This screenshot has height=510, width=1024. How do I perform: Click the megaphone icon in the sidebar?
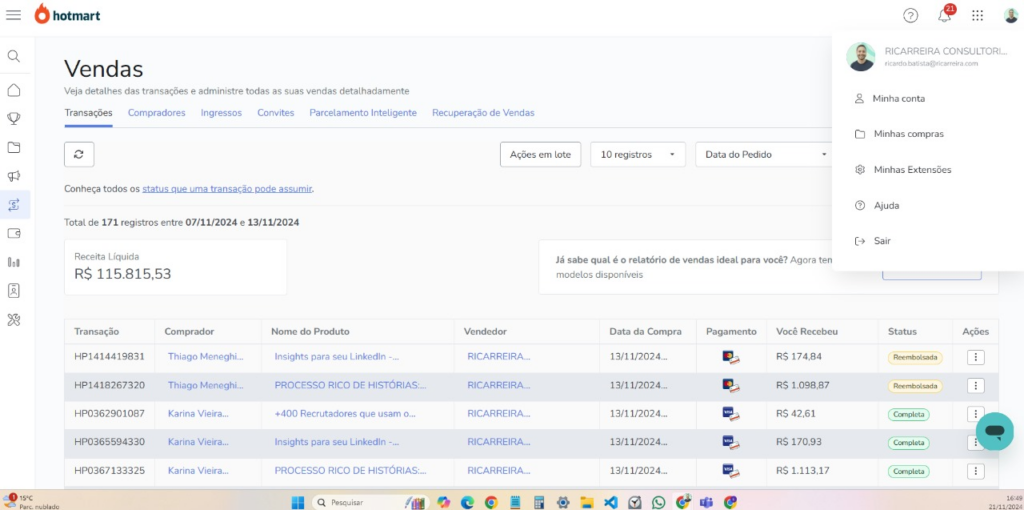[x=14, y=176]
